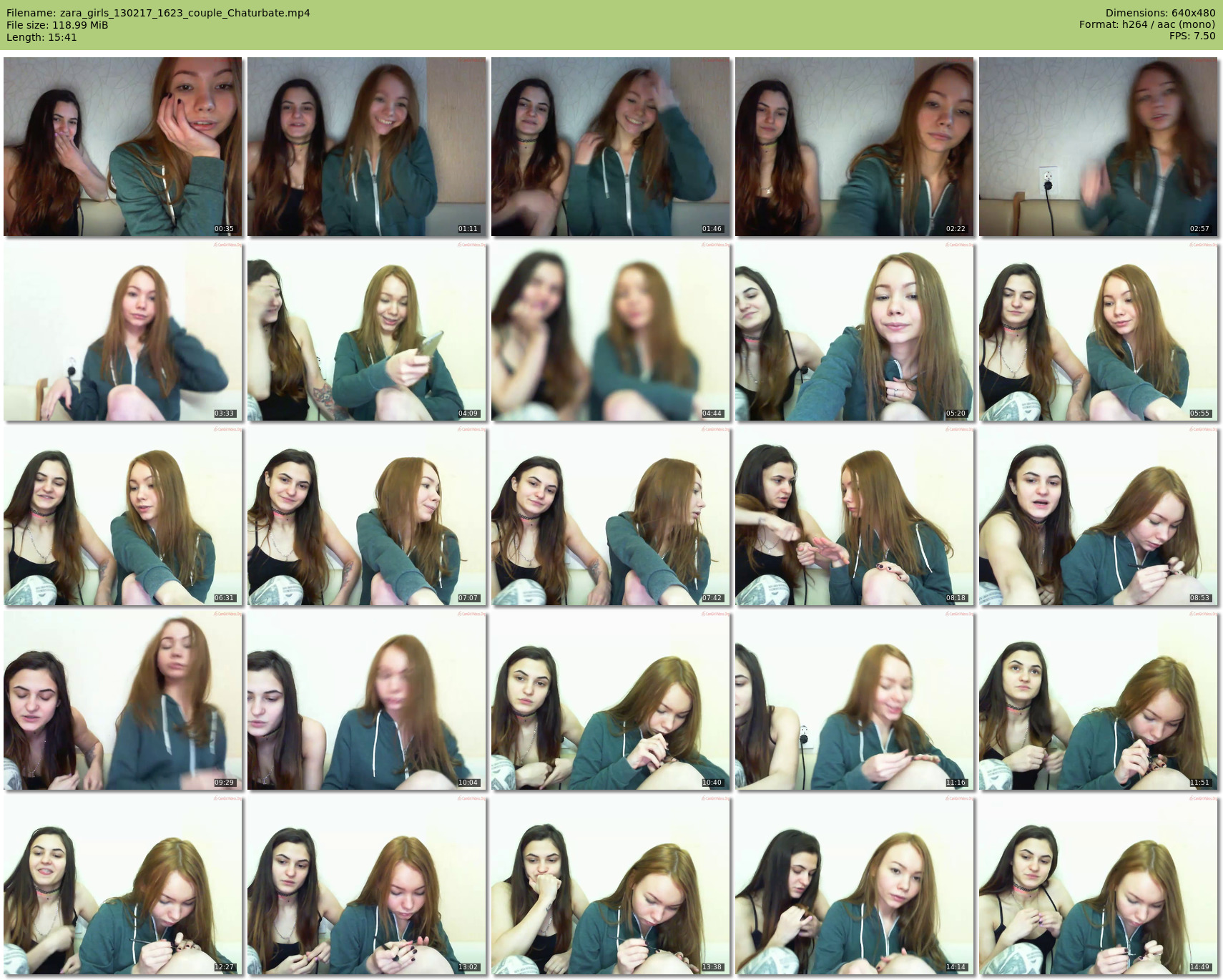Click the Filename text in the header
1223x980 pixels.
(x=158, y=13)
